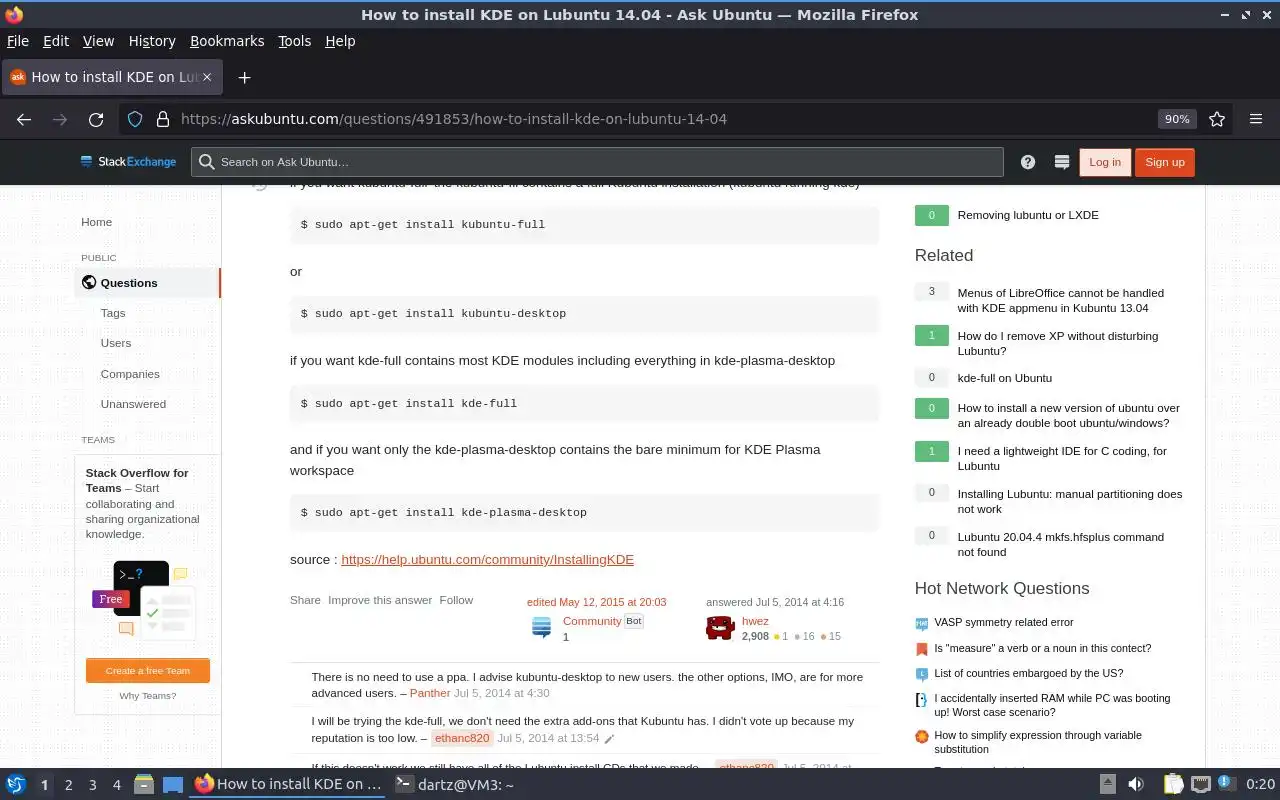Show desktop from the taskbar icon
The width and height of the screenshot is (1280, 800).
pos(172,785)
